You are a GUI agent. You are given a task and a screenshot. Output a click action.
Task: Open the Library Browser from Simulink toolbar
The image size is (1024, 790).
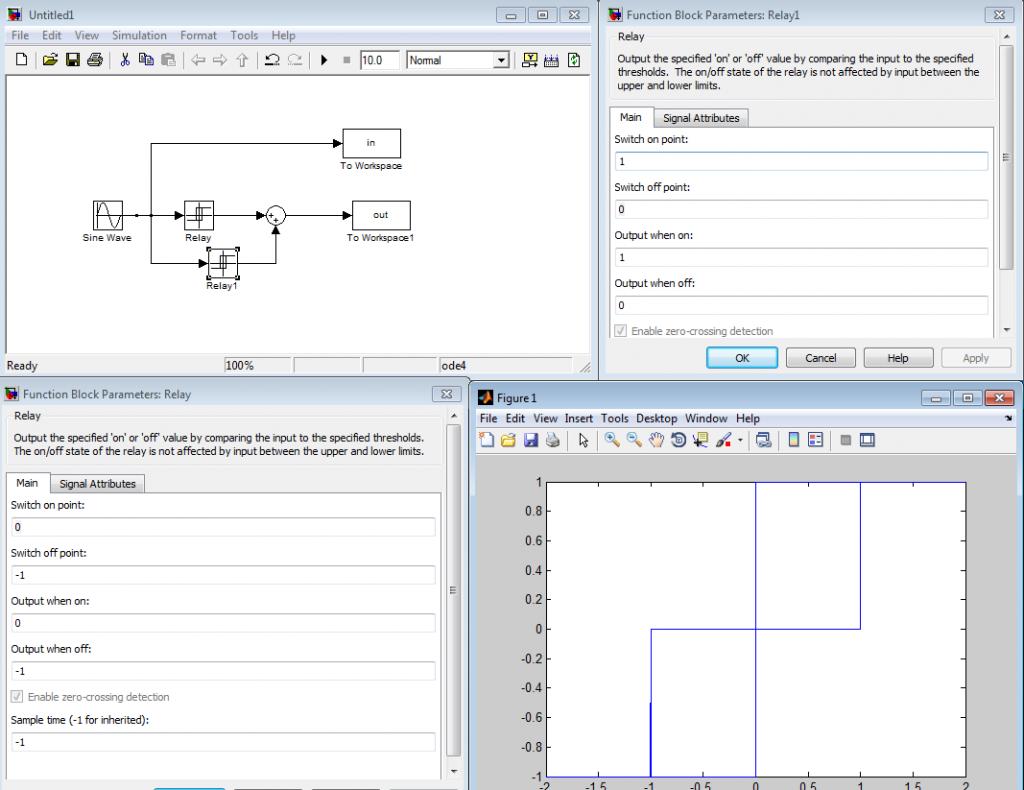pos(530,60)
